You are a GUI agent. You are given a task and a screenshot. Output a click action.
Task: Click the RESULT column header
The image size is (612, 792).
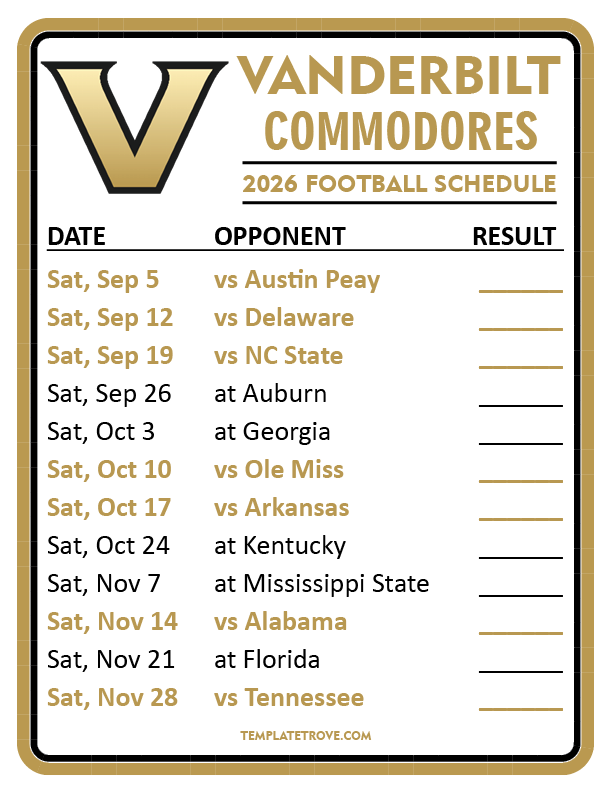click(514, 237)
